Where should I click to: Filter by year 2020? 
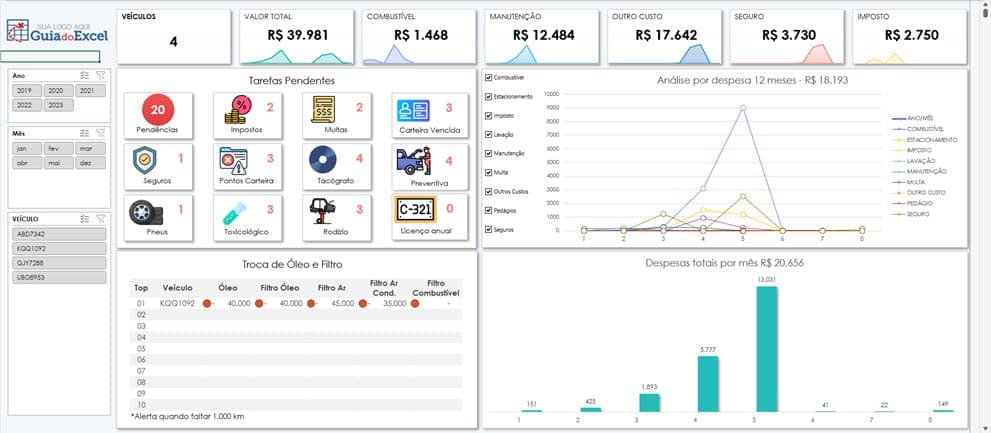coord(59,90)
